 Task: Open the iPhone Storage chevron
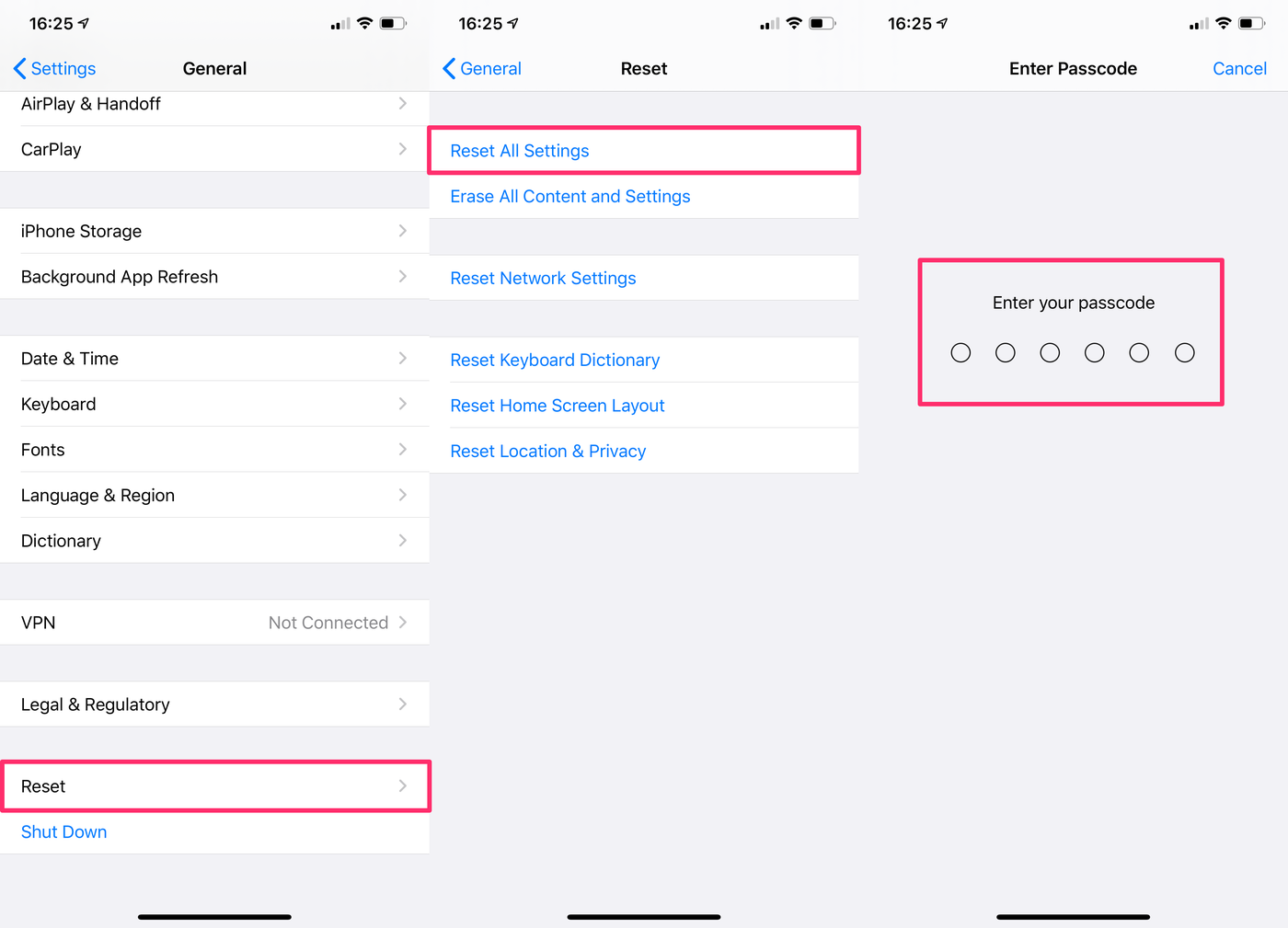tap(402, 231)
